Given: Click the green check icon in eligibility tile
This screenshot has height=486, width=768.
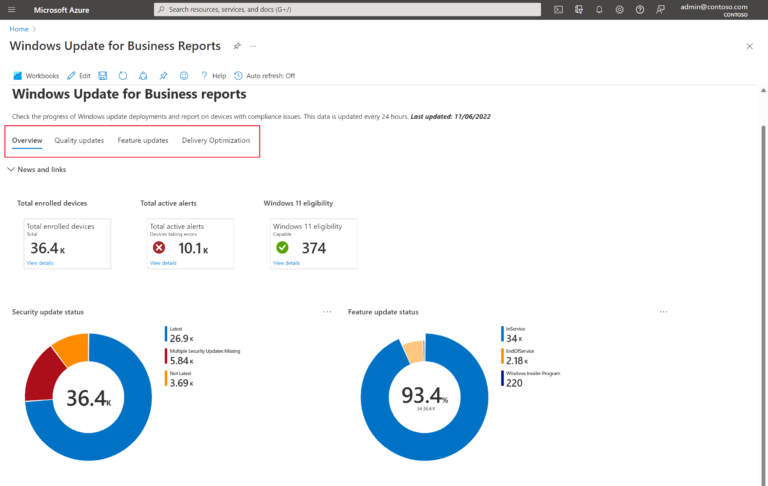Looking at the screenshot, I should pyautogui.click(x=282, y=248).
